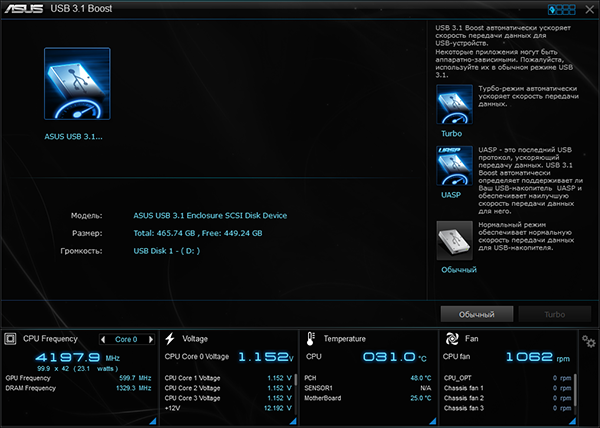Click the 4197.9 MHz frequency readout
Viewport: 600px width, 428px height.
(x=77, y=358)
